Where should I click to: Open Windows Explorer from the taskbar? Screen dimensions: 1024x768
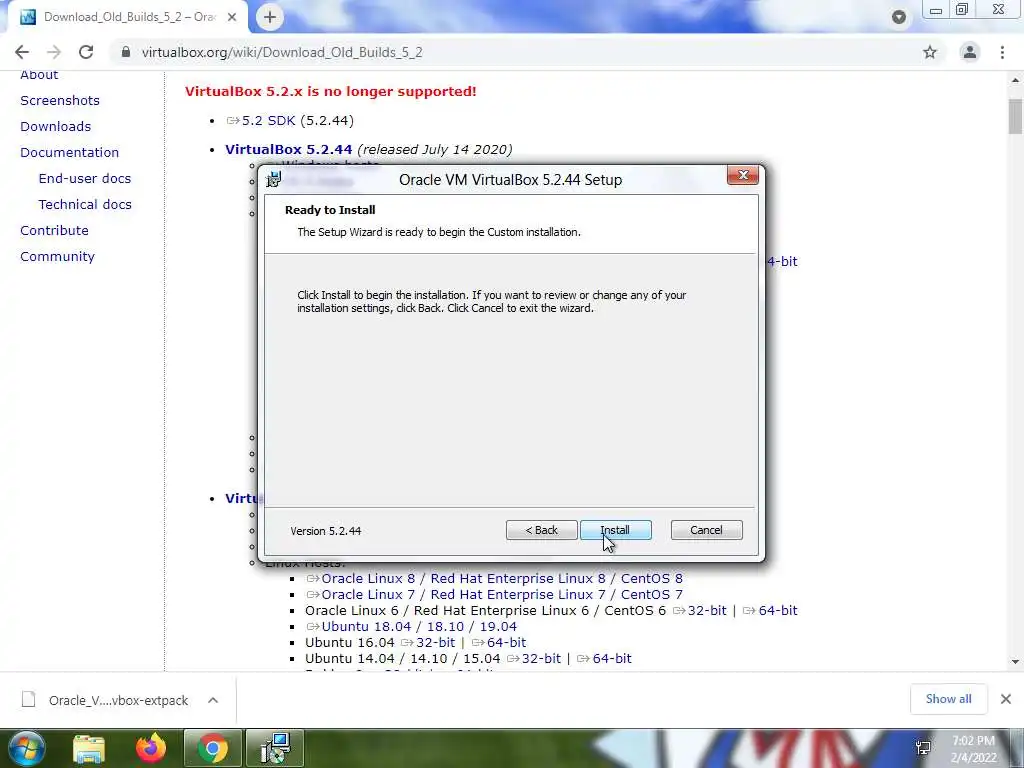pyautogui.click(x=89, y=748)
